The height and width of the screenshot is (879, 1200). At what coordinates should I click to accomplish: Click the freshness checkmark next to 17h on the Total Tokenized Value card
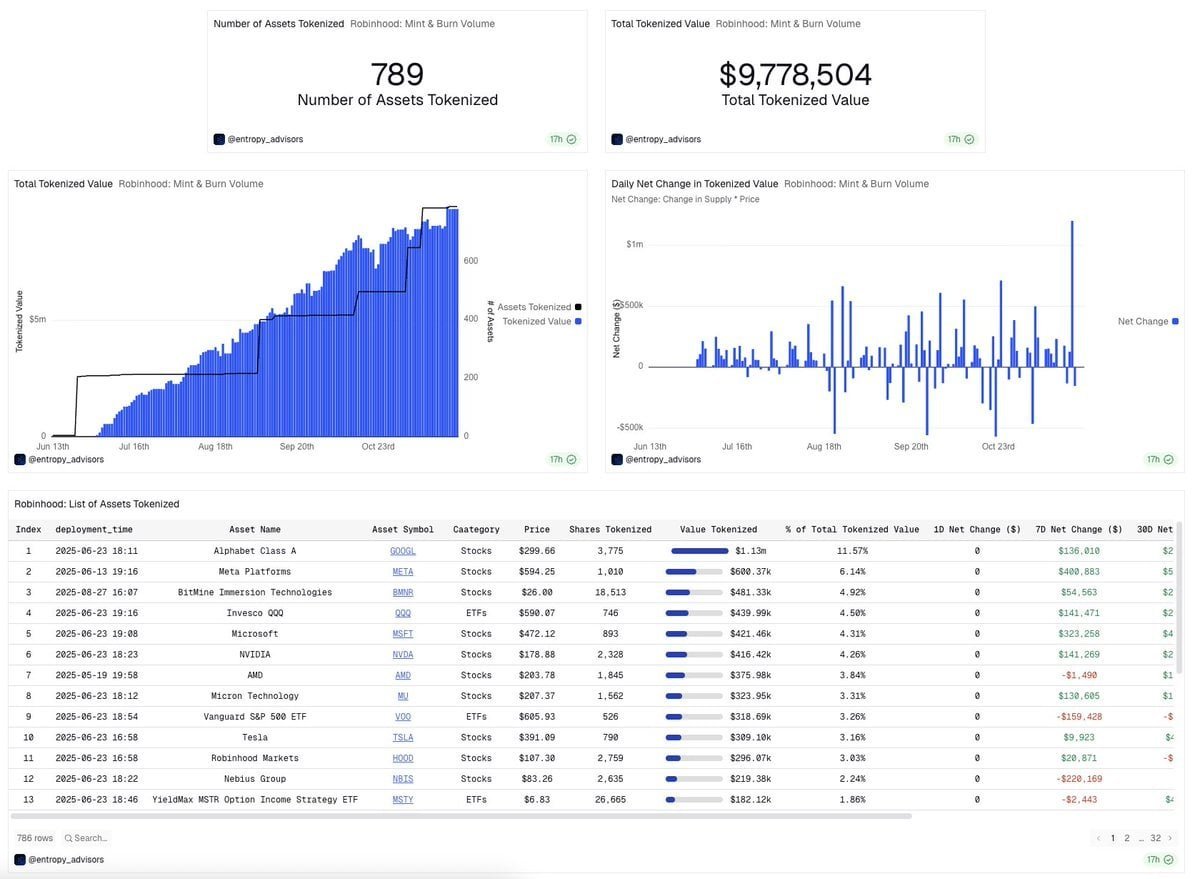[x=967, y=138]
